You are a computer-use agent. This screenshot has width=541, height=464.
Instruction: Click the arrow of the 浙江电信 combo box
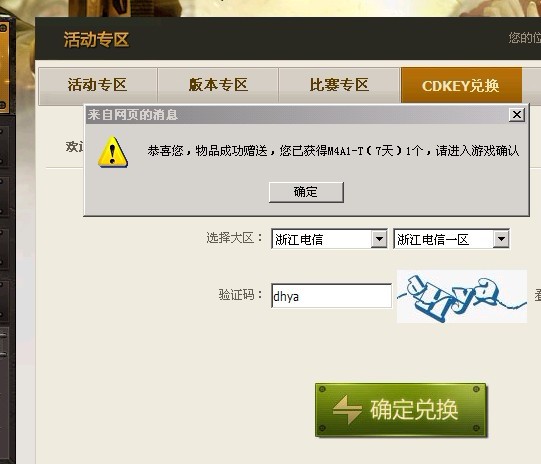379,239
